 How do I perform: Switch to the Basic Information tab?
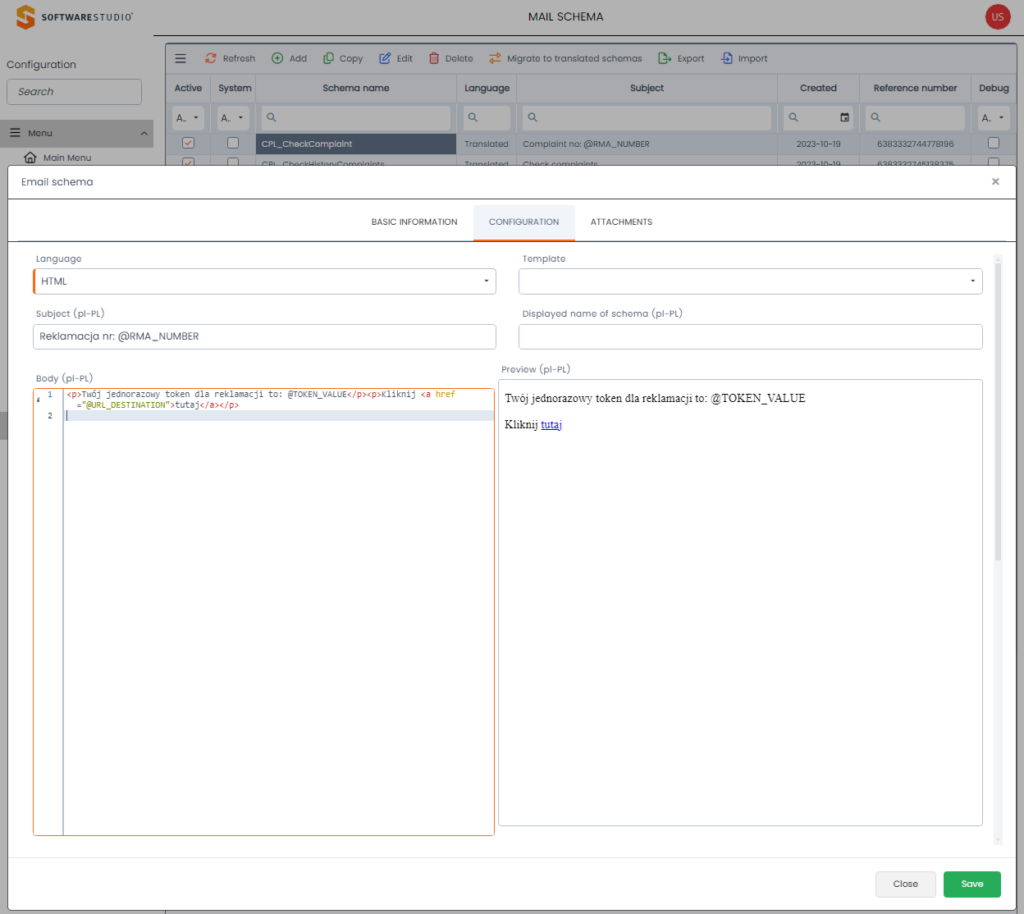click(x=414, y=222)
